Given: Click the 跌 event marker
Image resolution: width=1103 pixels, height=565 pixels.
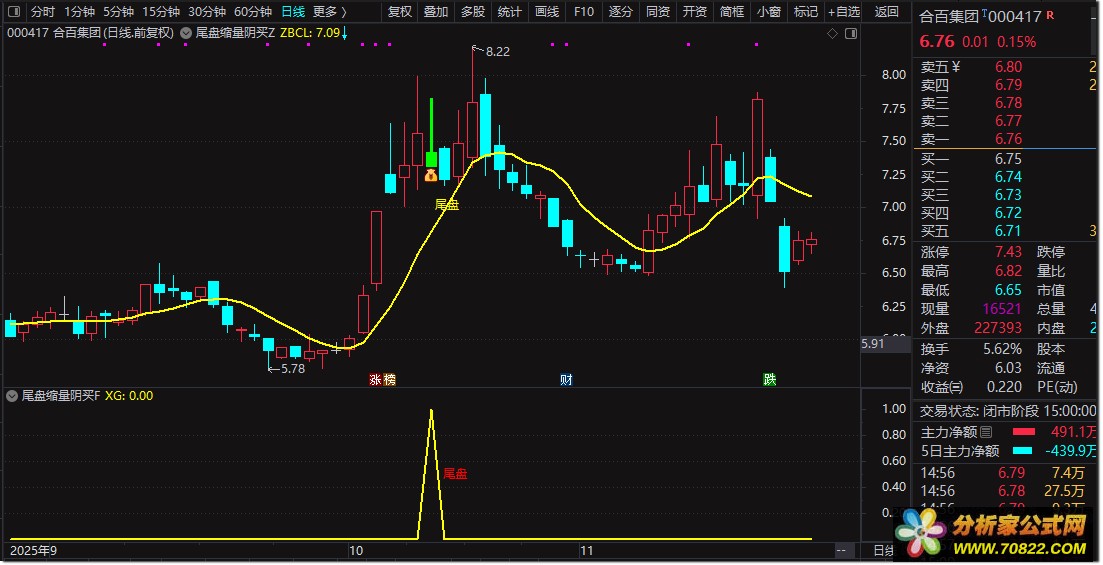Looking at the screenshot, I should coord(770,380).
